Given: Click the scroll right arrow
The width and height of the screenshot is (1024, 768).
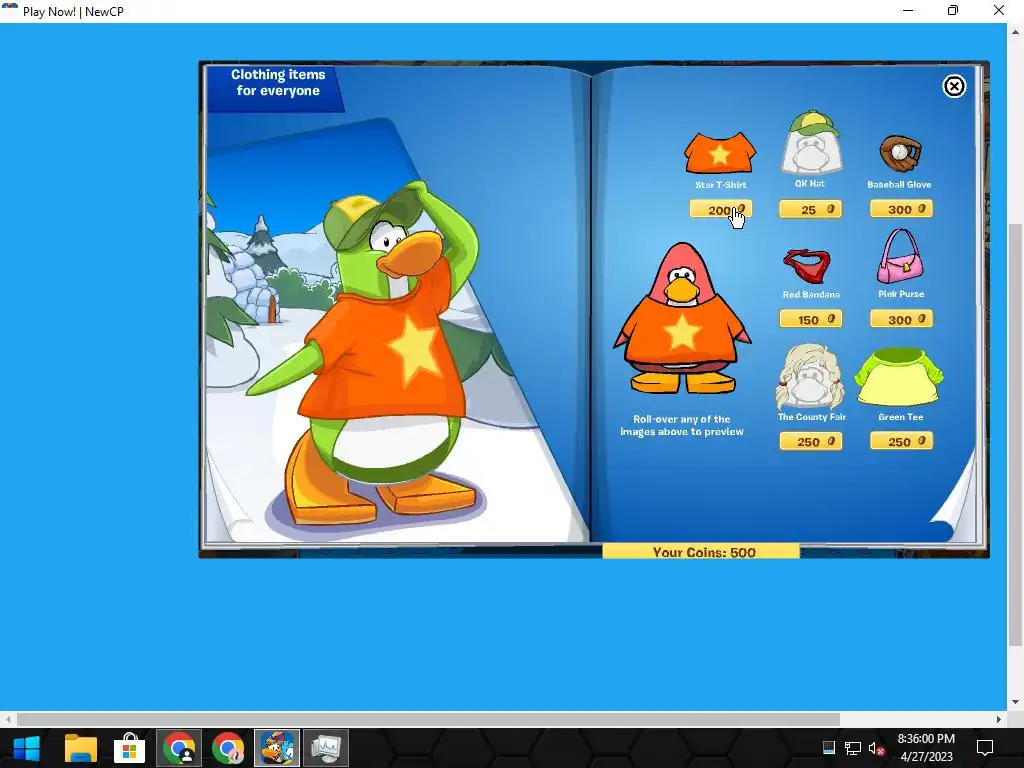Looking at the screenshot, I should pos(999,719).
